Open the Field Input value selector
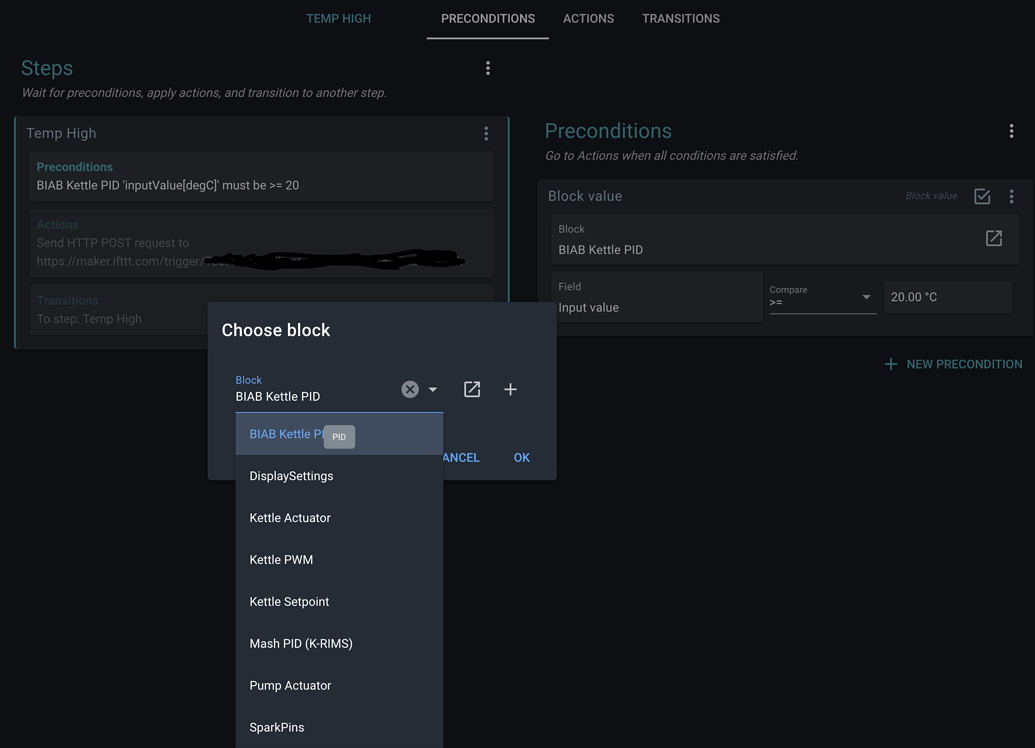 click(657, 298)
